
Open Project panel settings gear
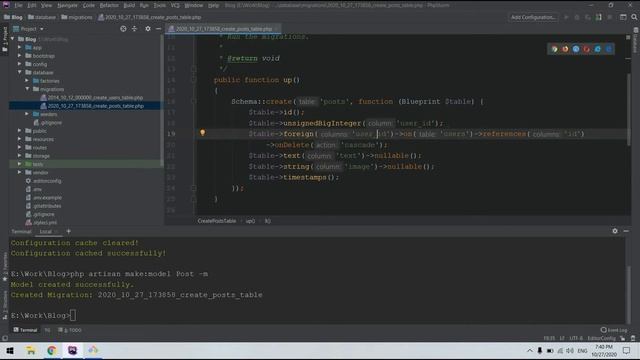148,29
